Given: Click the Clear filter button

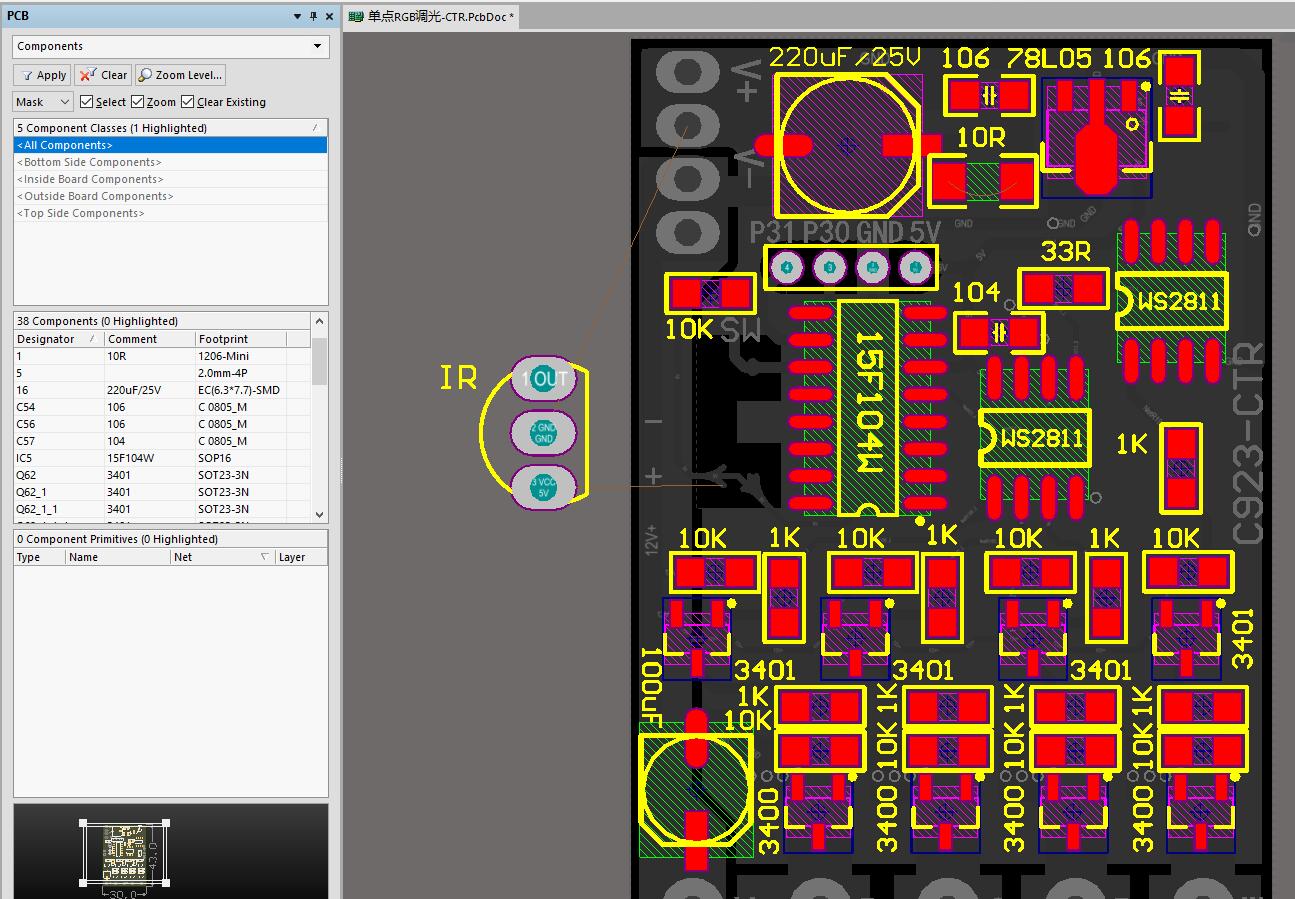Looking at the screenshot, I should click(x=104, y=75).
